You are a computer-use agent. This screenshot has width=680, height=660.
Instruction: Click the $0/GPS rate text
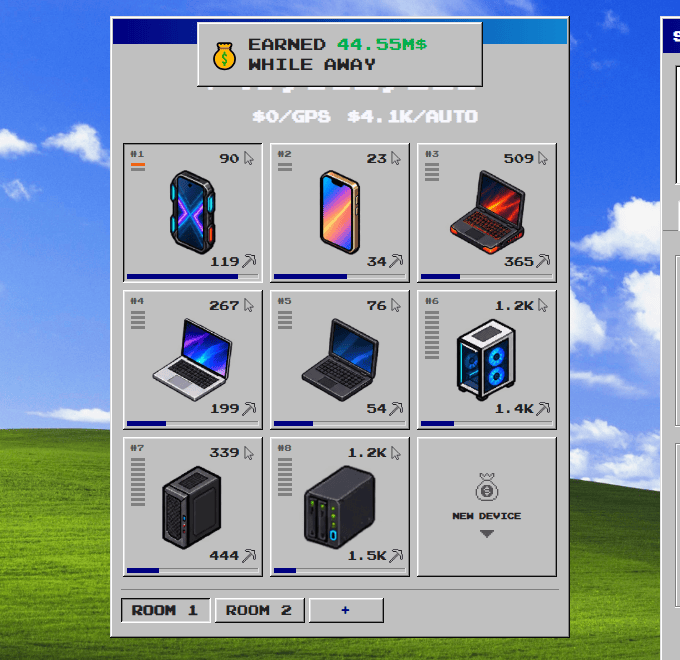291,116
